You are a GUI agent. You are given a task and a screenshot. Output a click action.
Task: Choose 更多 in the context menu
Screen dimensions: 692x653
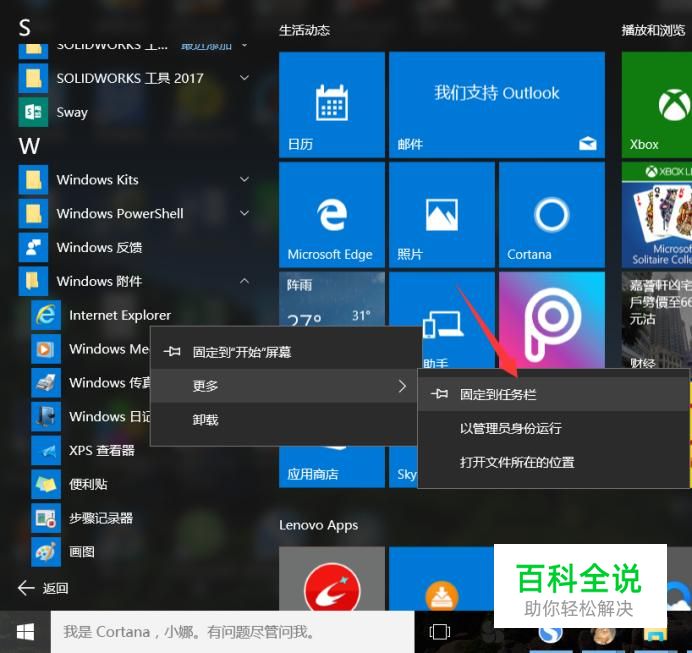[285, 386]
